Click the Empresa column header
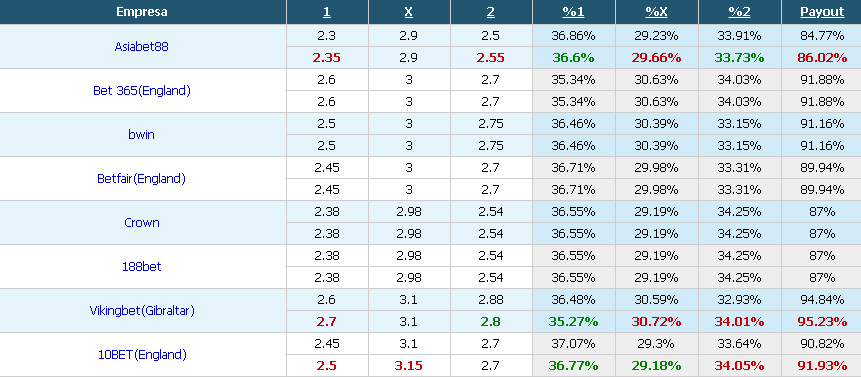The width and height of the screenshot is (861, 377). click(x=142, y=12)
